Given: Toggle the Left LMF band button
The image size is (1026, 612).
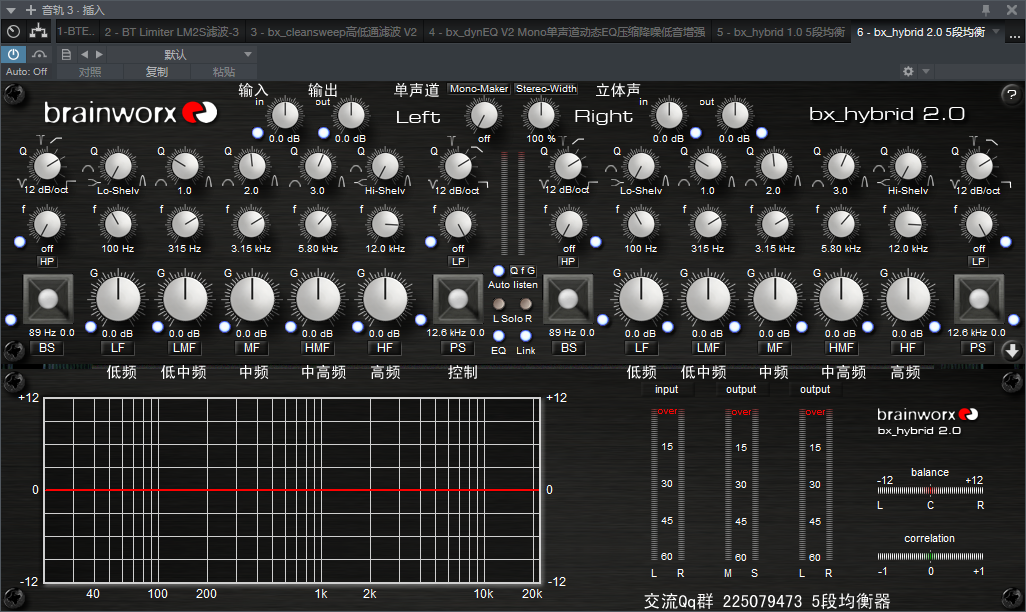Looking at the screenshot, I should click(185, 348).
